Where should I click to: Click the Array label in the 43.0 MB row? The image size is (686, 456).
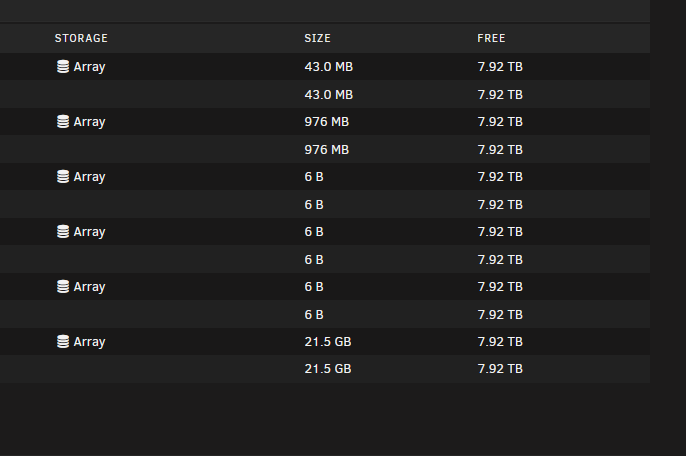[x=89, y=67]
